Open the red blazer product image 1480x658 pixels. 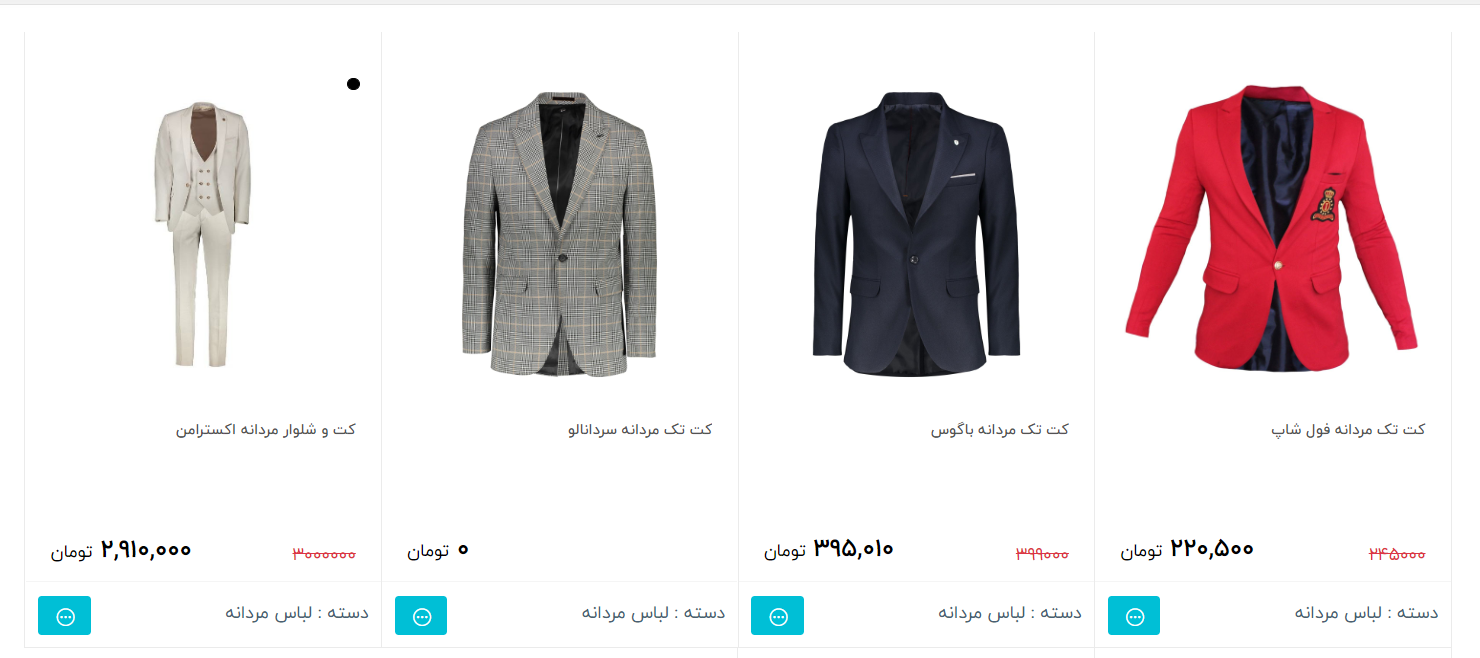[1272, 228]
